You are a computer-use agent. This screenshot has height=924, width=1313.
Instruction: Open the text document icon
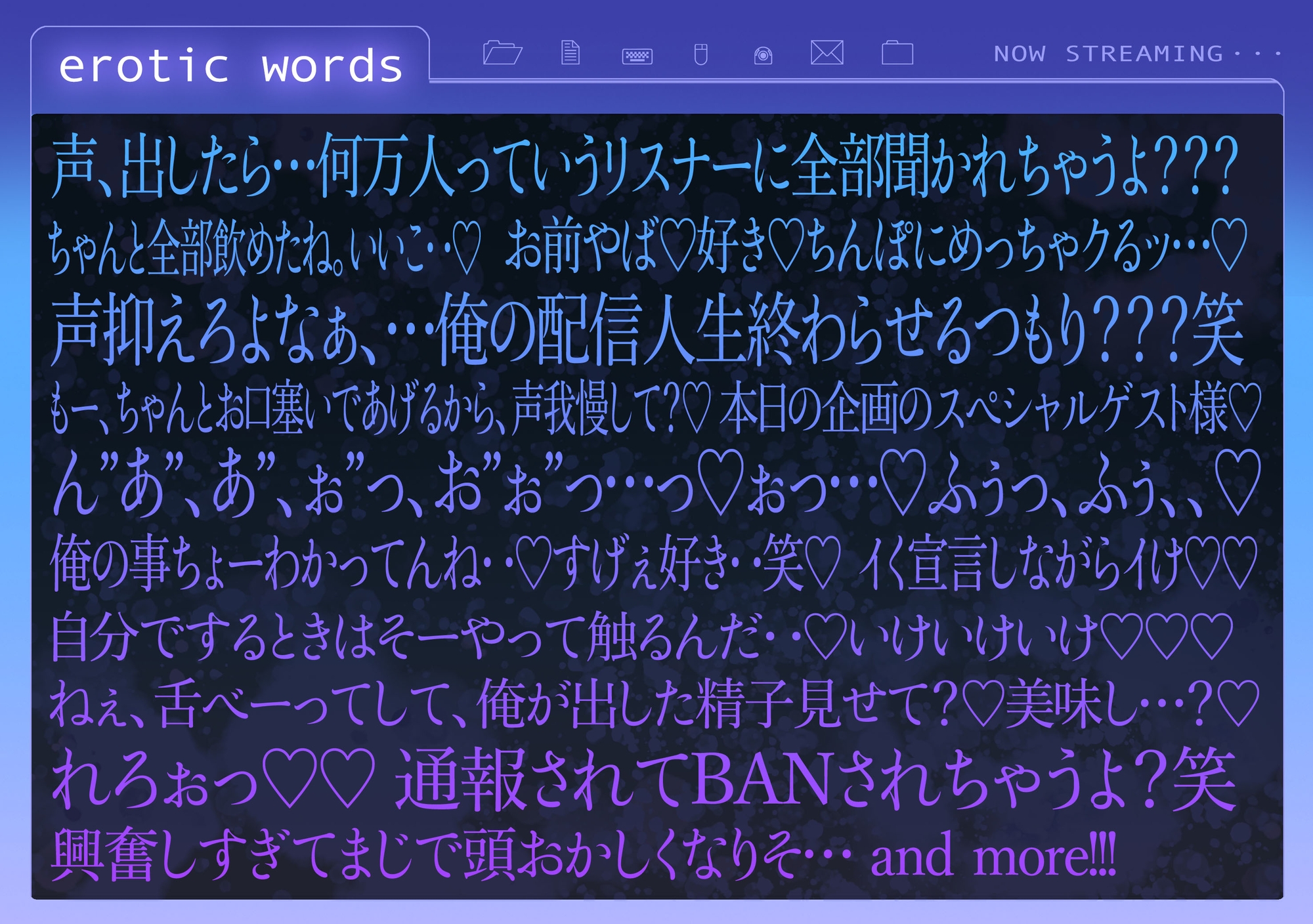[x=570, y=52]
